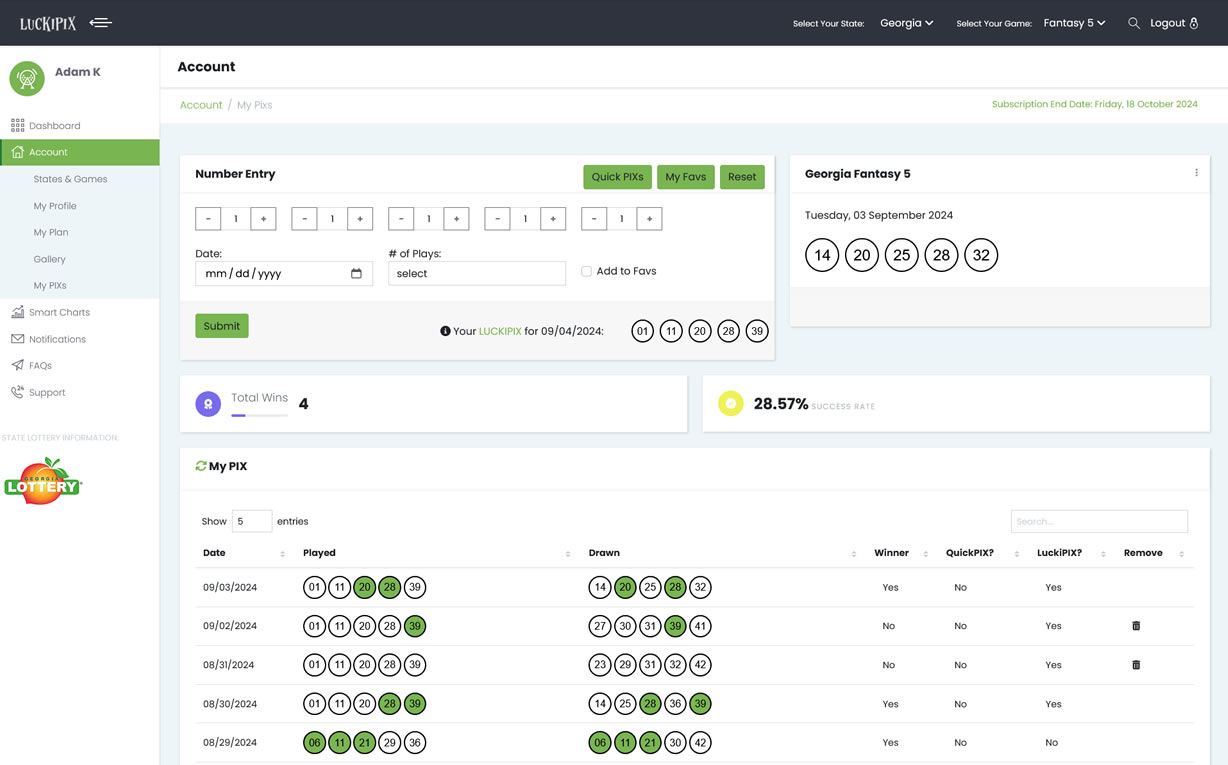Click the Reset button
Image resolution: width=1228 pixels, height=765 pixels.
[742, 177]
